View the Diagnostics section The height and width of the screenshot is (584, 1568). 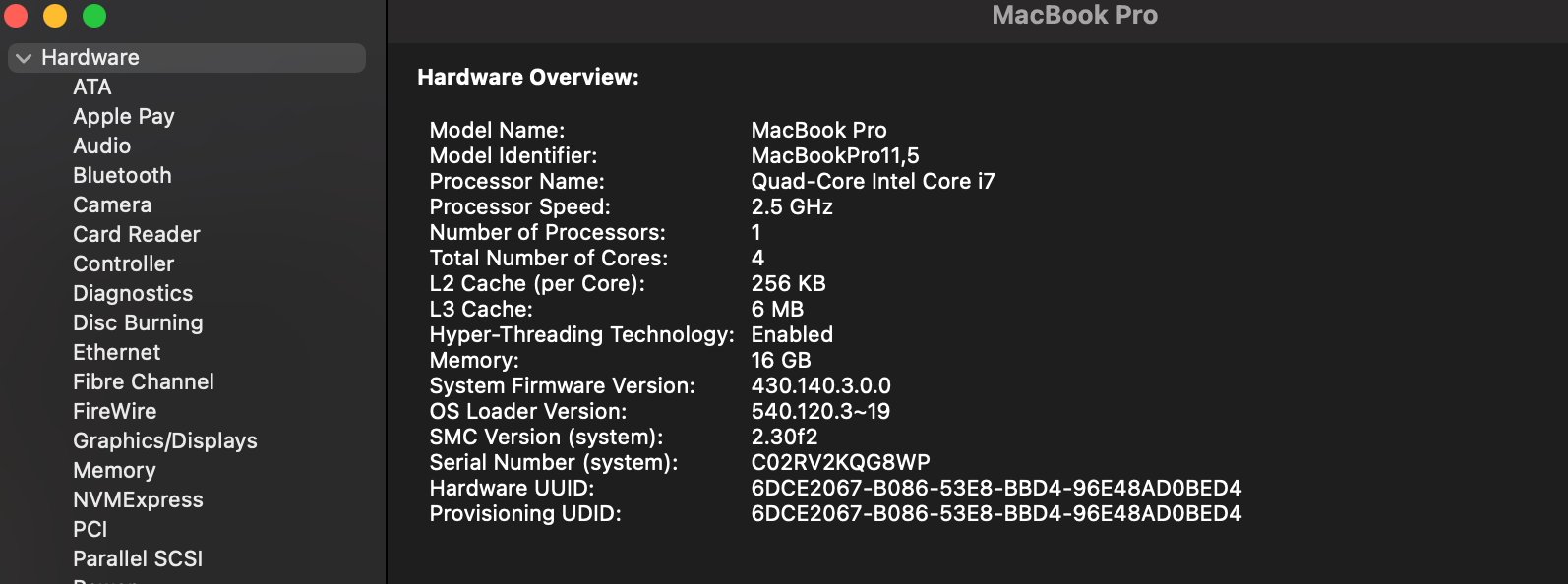[x=133, y=294]
